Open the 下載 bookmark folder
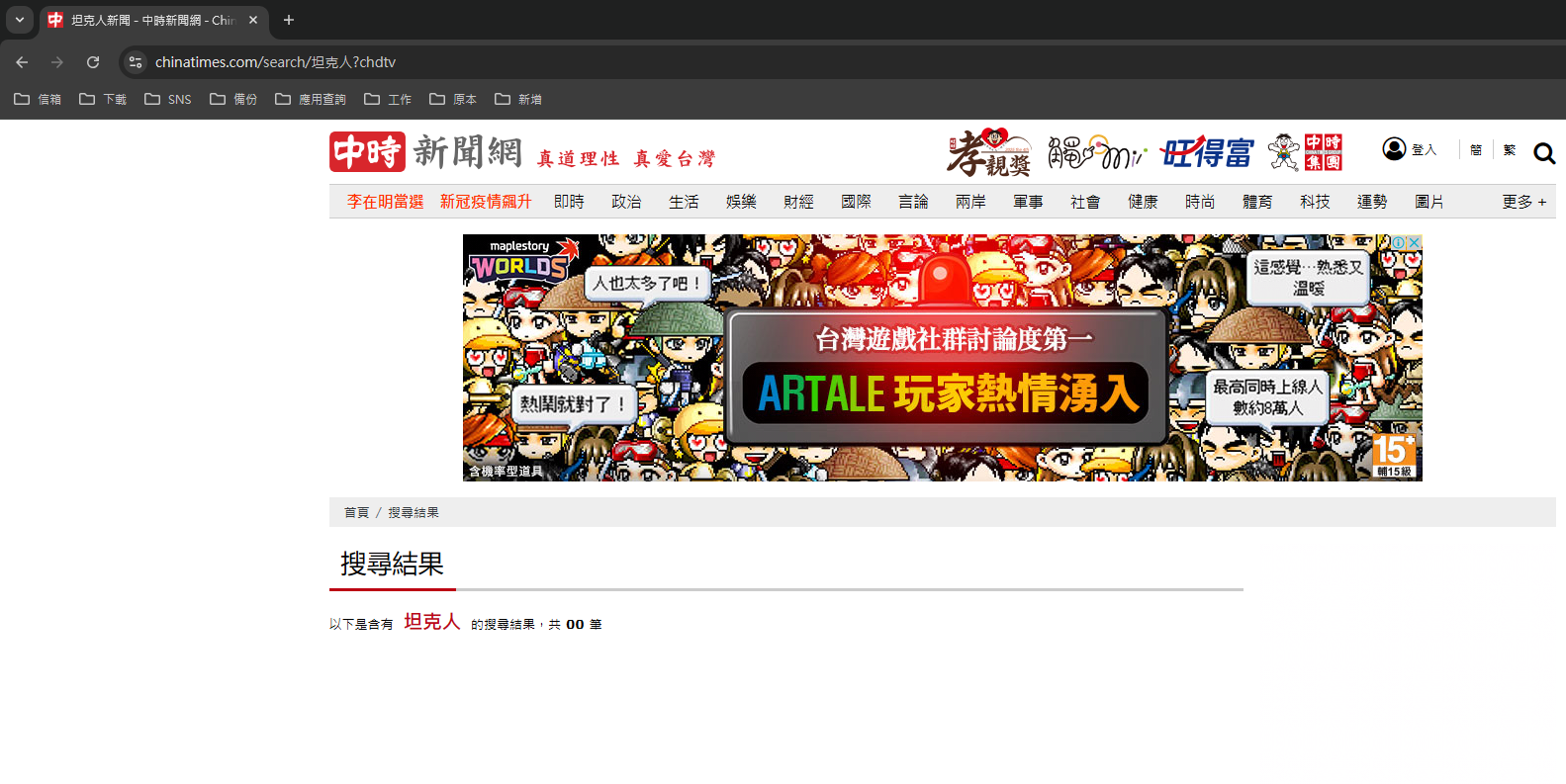The height and width of the screenshot is (784, 1566). point(103,99)
